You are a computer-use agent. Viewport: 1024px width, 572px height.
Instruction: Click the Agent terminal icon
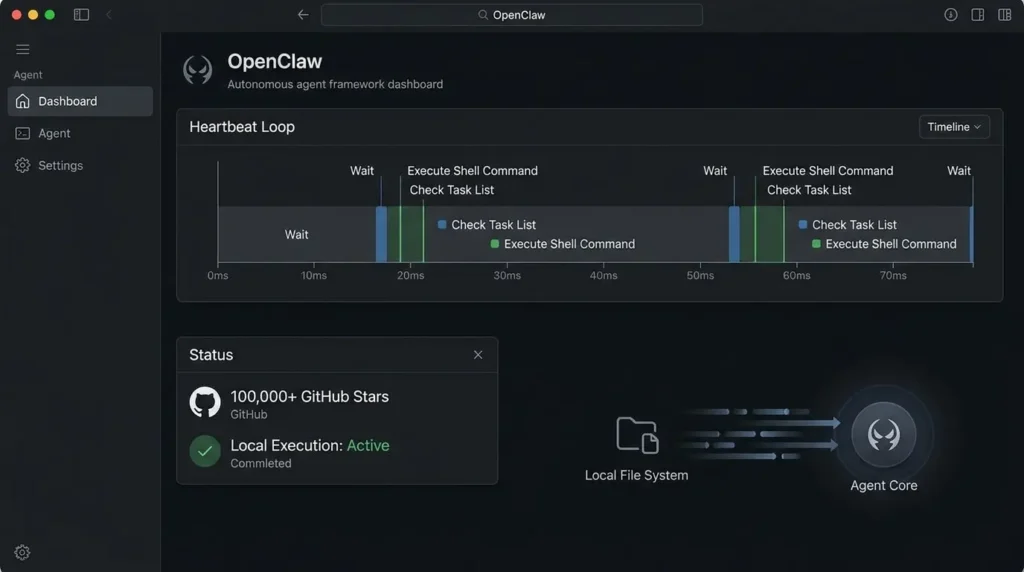23,133
